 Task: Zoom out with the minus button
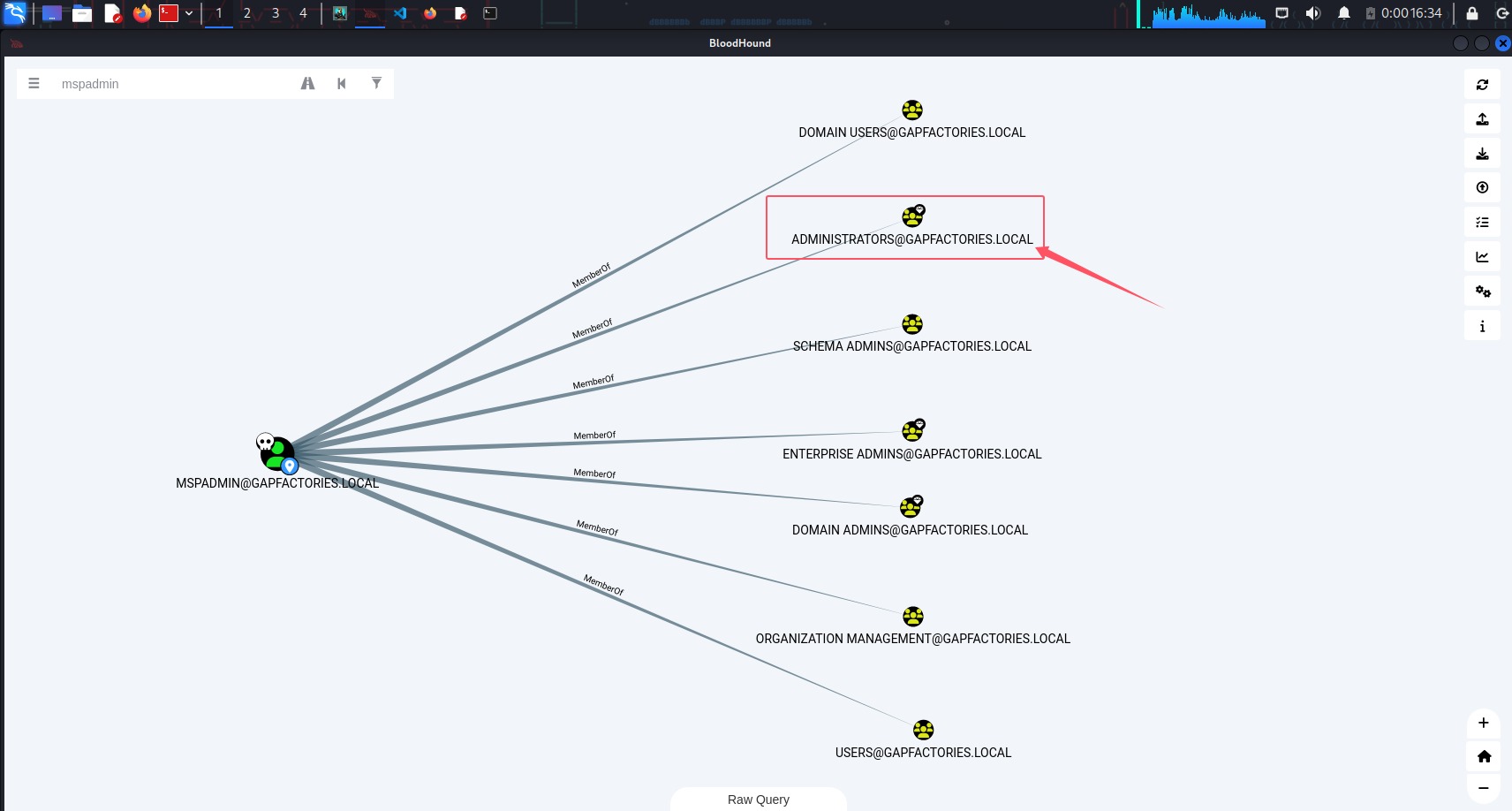(1484, 788)
